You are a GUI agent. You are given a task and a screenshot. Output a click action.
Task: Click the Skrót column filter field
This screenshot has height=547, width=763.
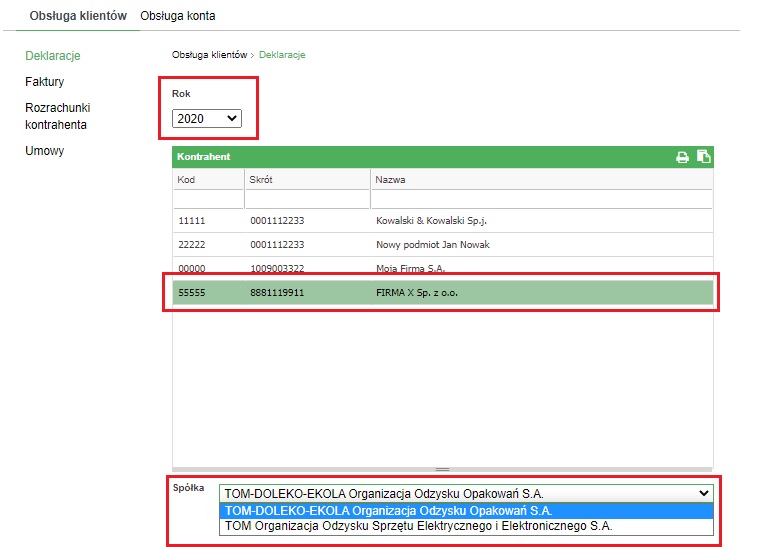click(306, 199)
